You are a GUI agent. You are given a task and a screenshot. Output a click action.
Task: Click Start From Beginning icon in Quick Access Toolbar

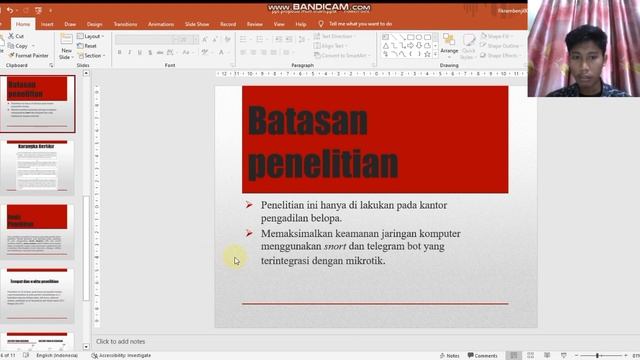coord(38,10)
